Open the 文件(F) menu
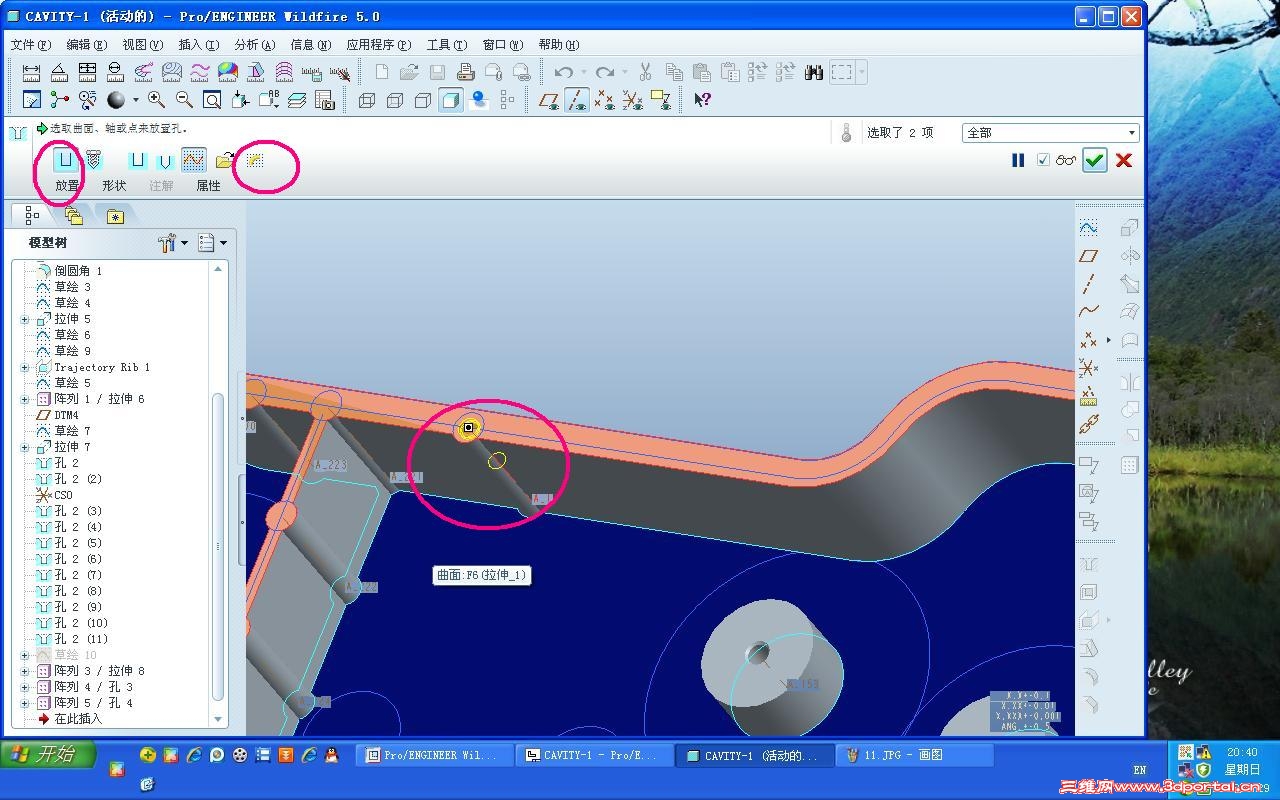This screenshot has width=1280, height=800. [30, 45]
